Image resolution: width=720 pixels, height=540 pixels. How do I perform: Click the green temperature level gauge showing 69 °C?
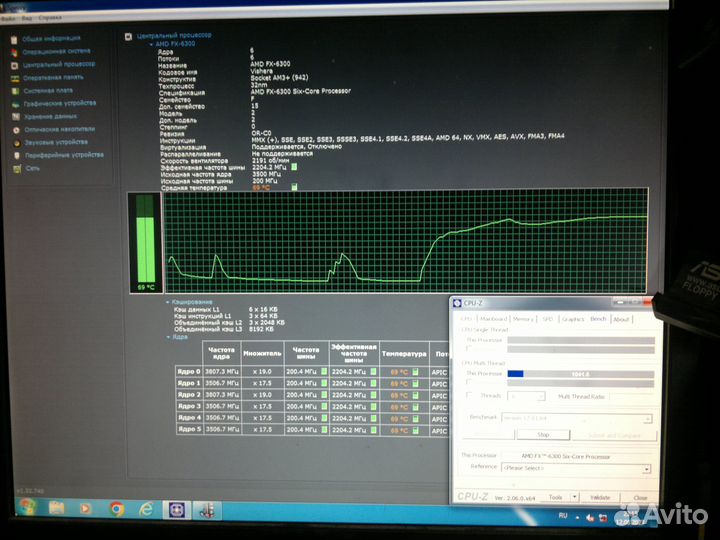tap(146, 243)
